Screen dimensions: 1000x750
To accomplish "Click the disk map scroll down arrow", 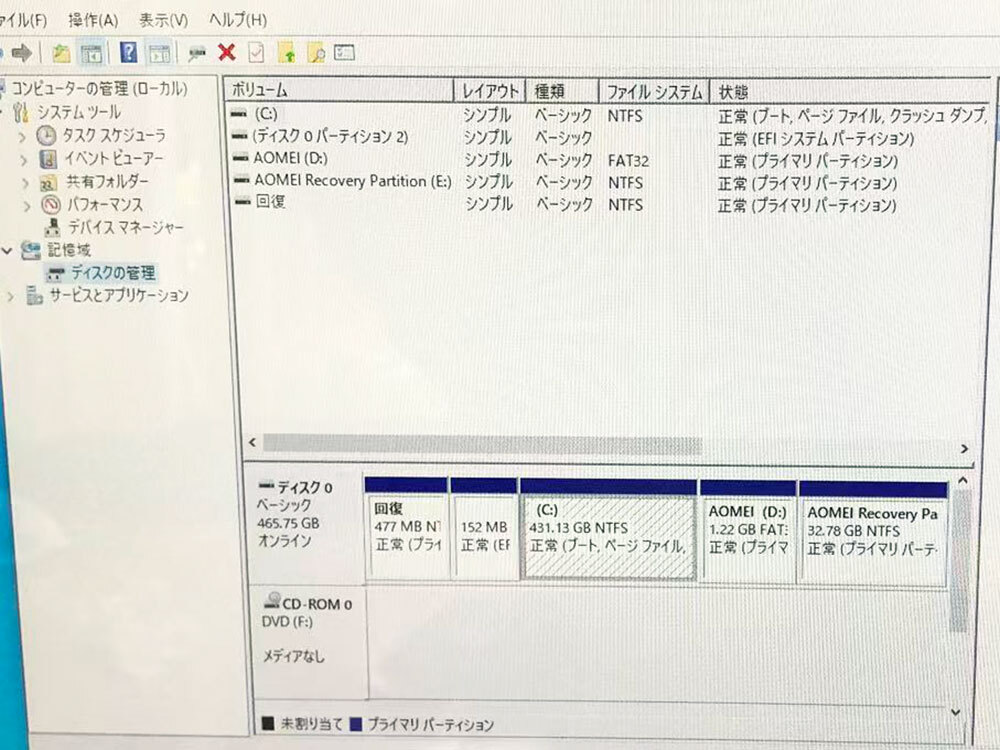I will (955, 712).
